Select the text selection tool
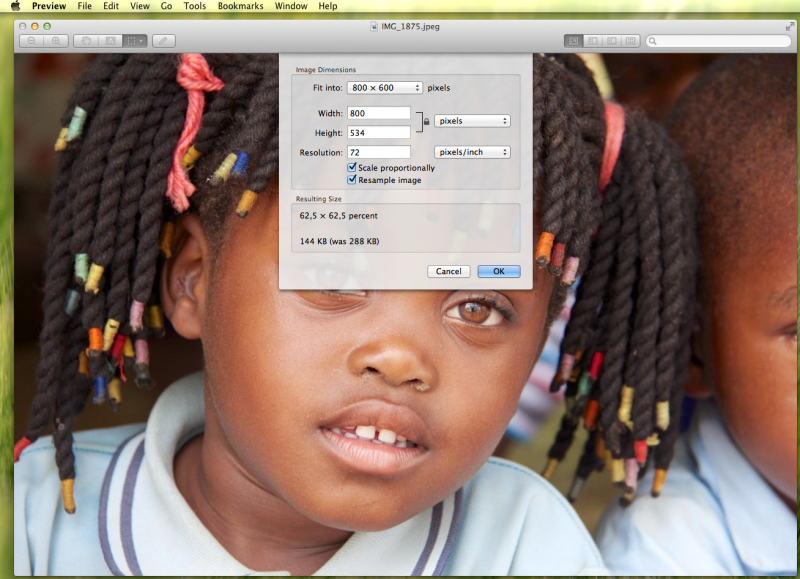Image resolution: width=800 pixels, height=579 pixels. coord(110,41)
